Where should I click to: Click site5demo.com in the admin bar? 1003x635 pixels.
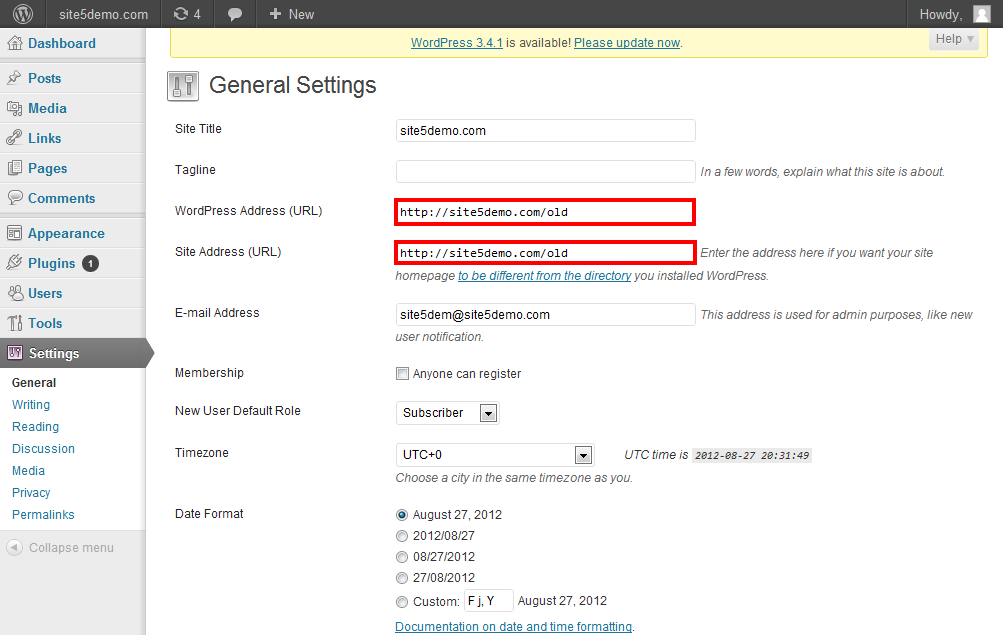pos(103,14)
